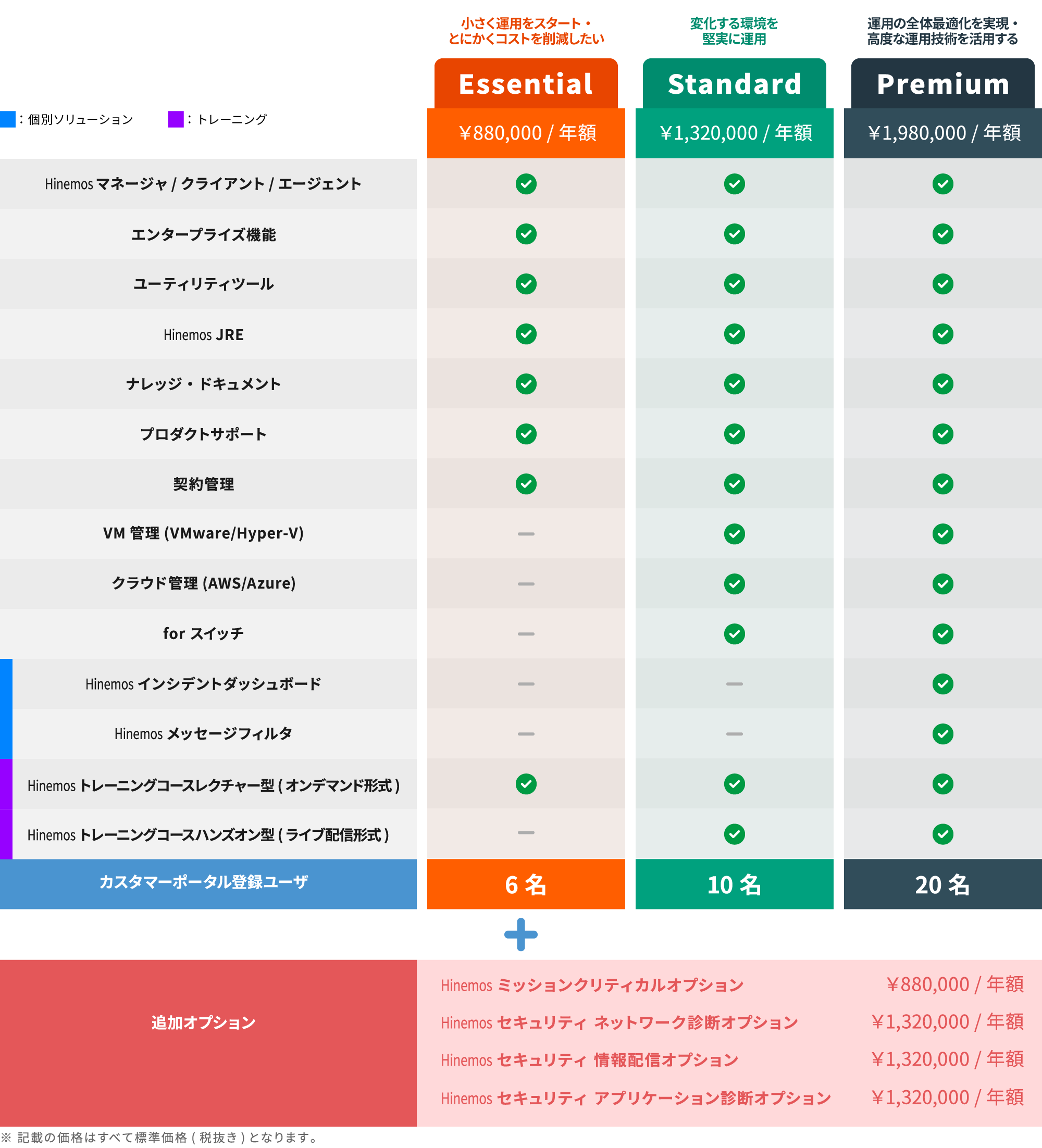
Task: Click the Standard checkmark for VM 管理 row
Action: pos(735,534)
